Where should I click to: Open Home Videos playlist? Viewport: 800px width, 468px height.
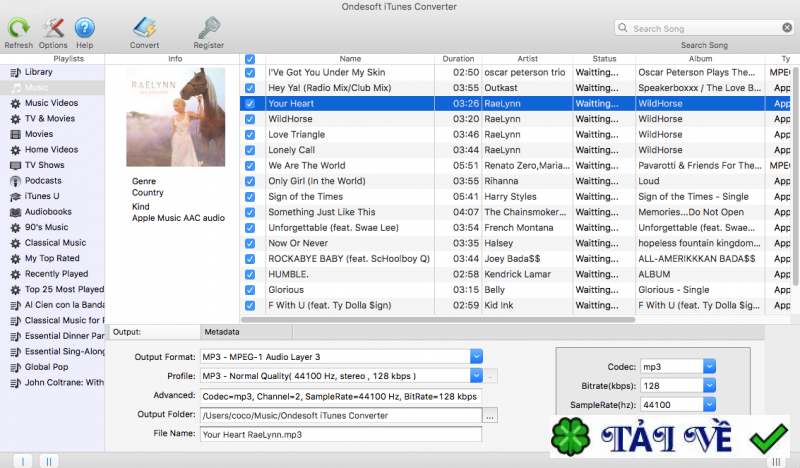pyautogui.click(x=52, y=150)
